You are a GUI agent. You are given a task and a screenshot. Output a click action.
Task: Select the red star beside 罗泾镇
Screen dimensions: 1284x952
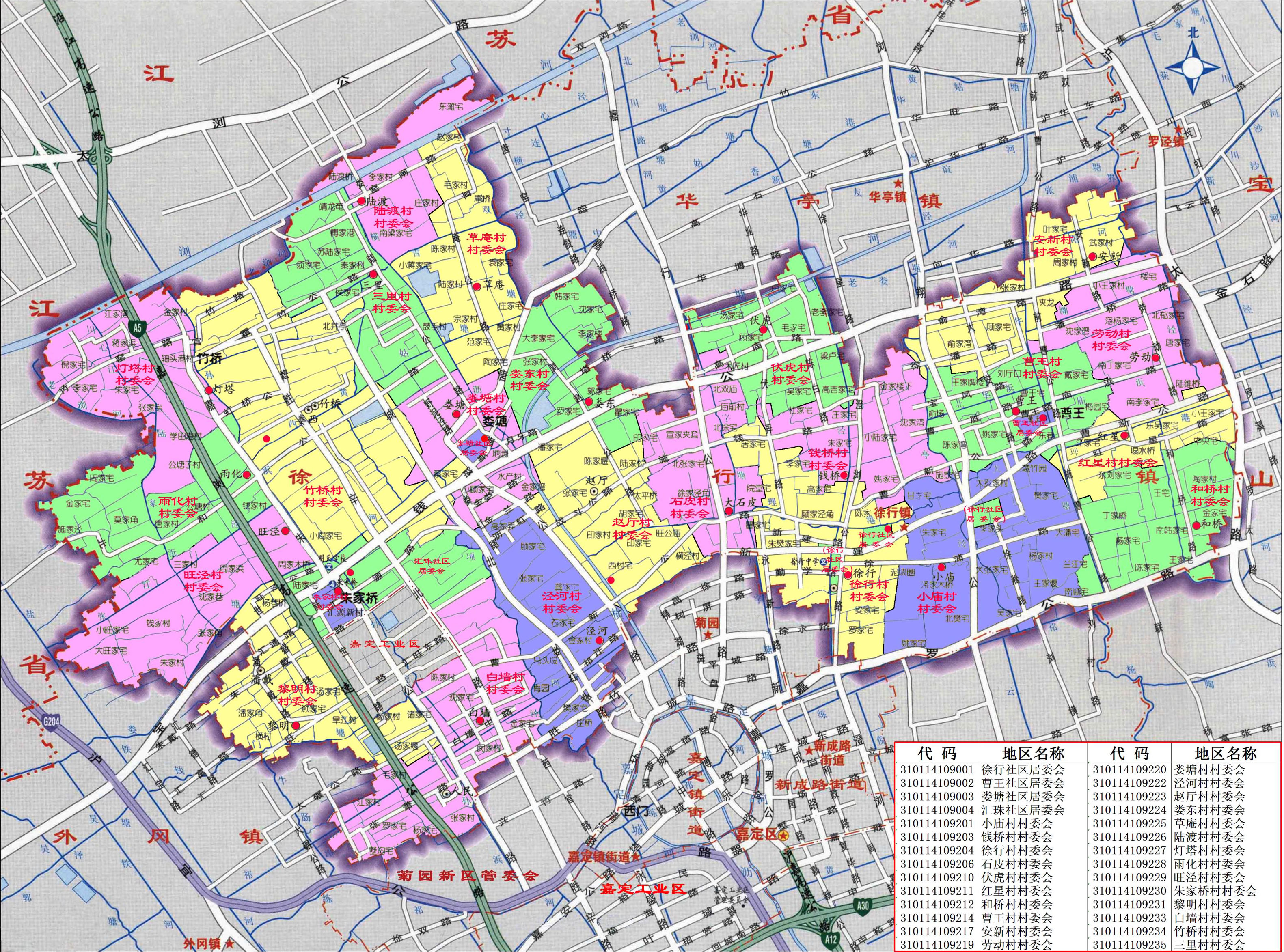click(1179, 130)
